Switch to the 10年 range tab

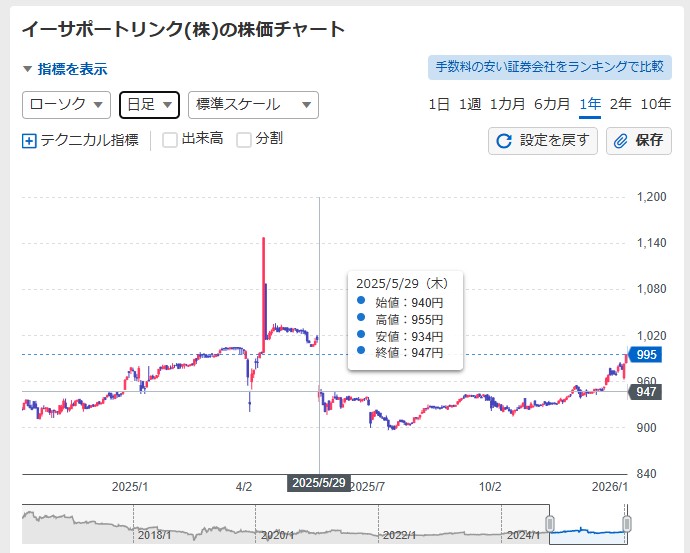pos(655,104)
